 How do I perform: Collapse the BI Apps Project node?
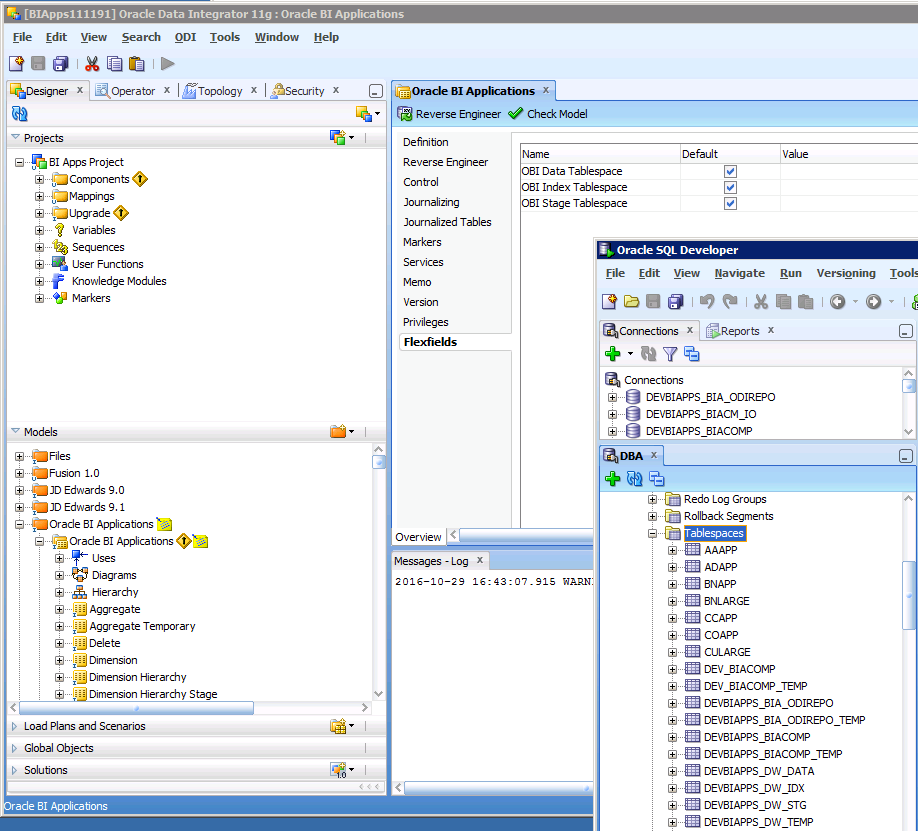pos(19,162)
